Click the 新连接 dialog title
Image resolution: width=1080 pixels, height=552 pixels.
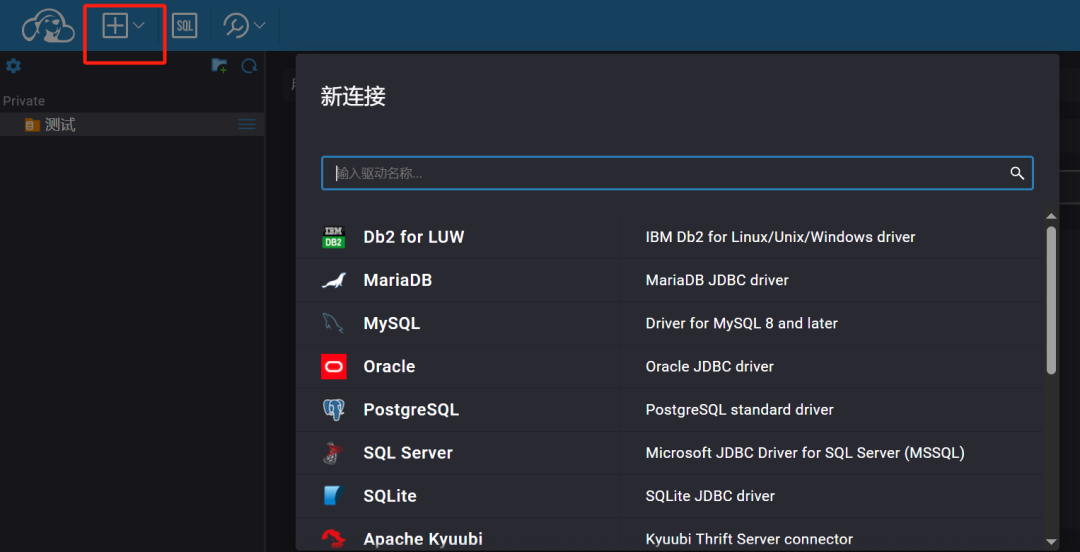click(353, 97)
